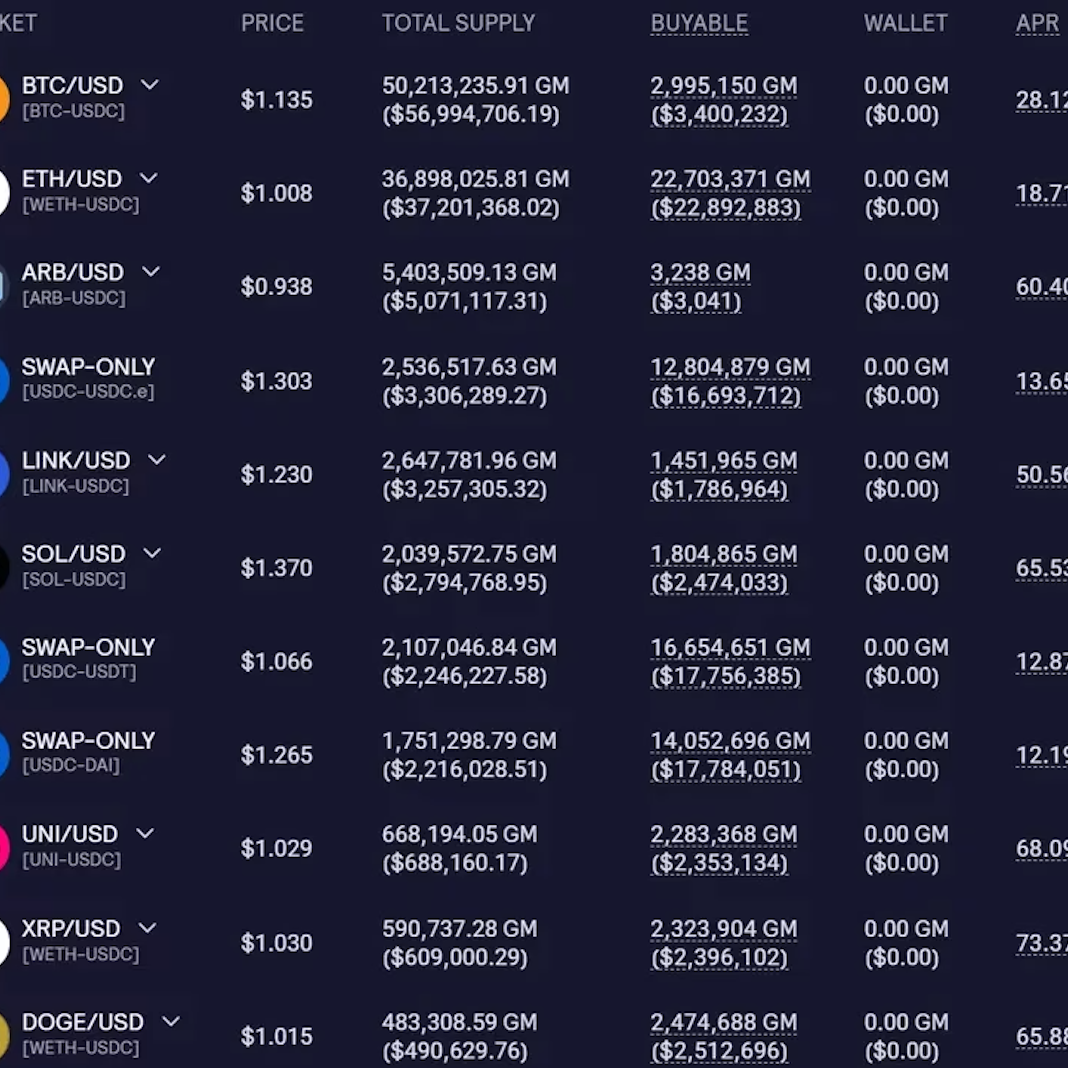Image resolution: width=1068 pixels, height=1068 pixels.
Task: Expand the LINK/USD chevron
Action: [x=157, y=460]
